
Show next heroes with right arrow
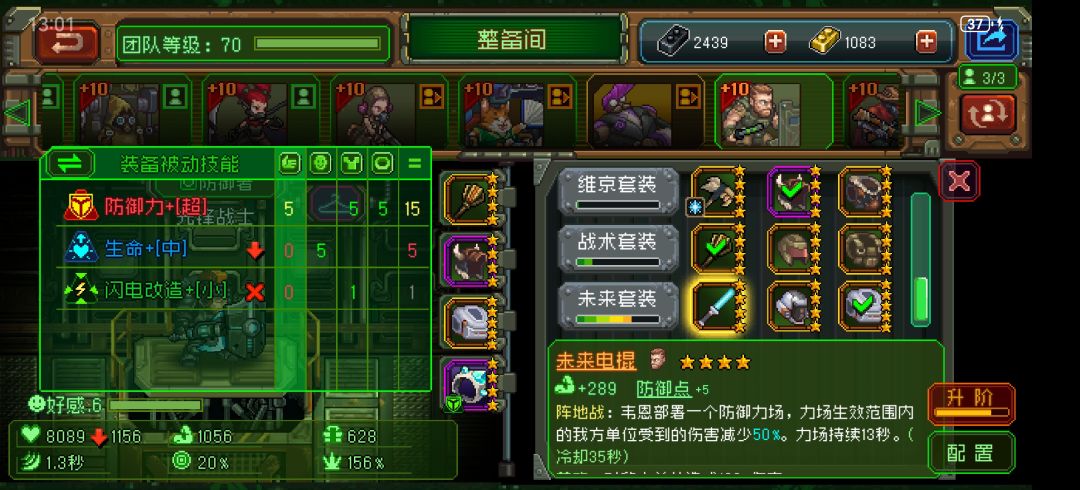pyautogui.click(x=928, y=112)
